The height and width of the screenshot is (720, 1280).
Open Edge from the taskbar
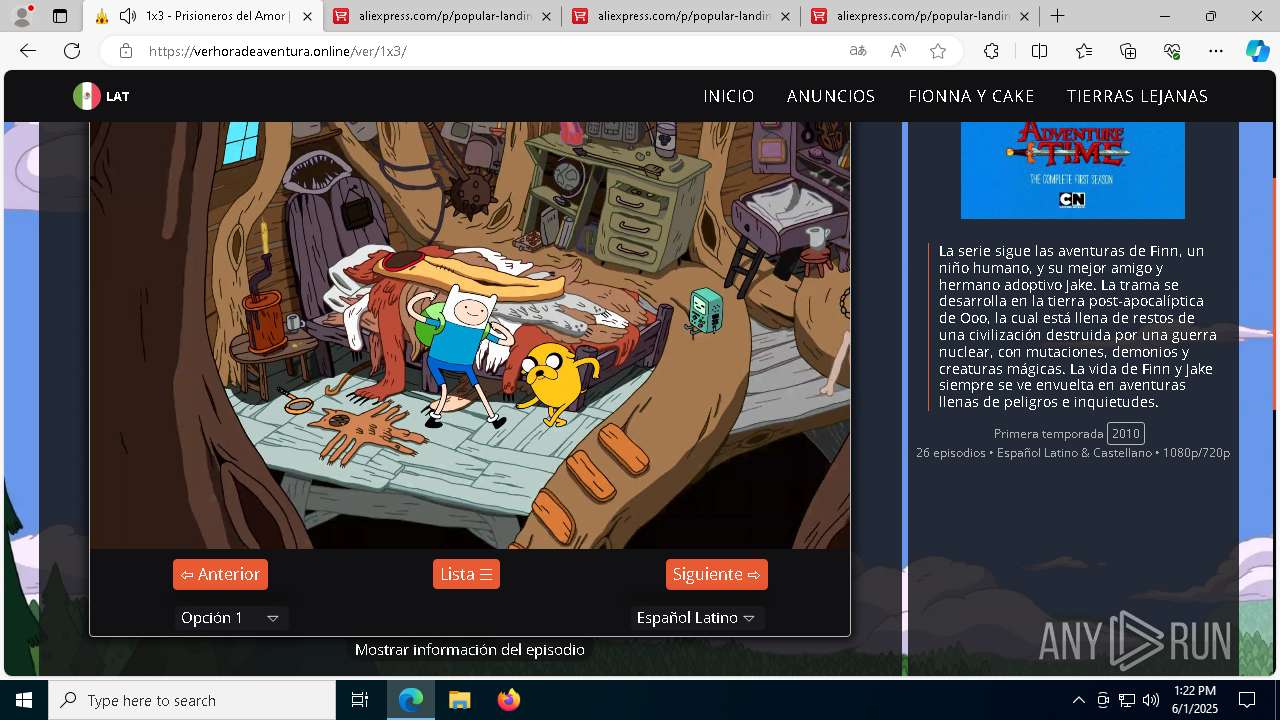[411, 700]
